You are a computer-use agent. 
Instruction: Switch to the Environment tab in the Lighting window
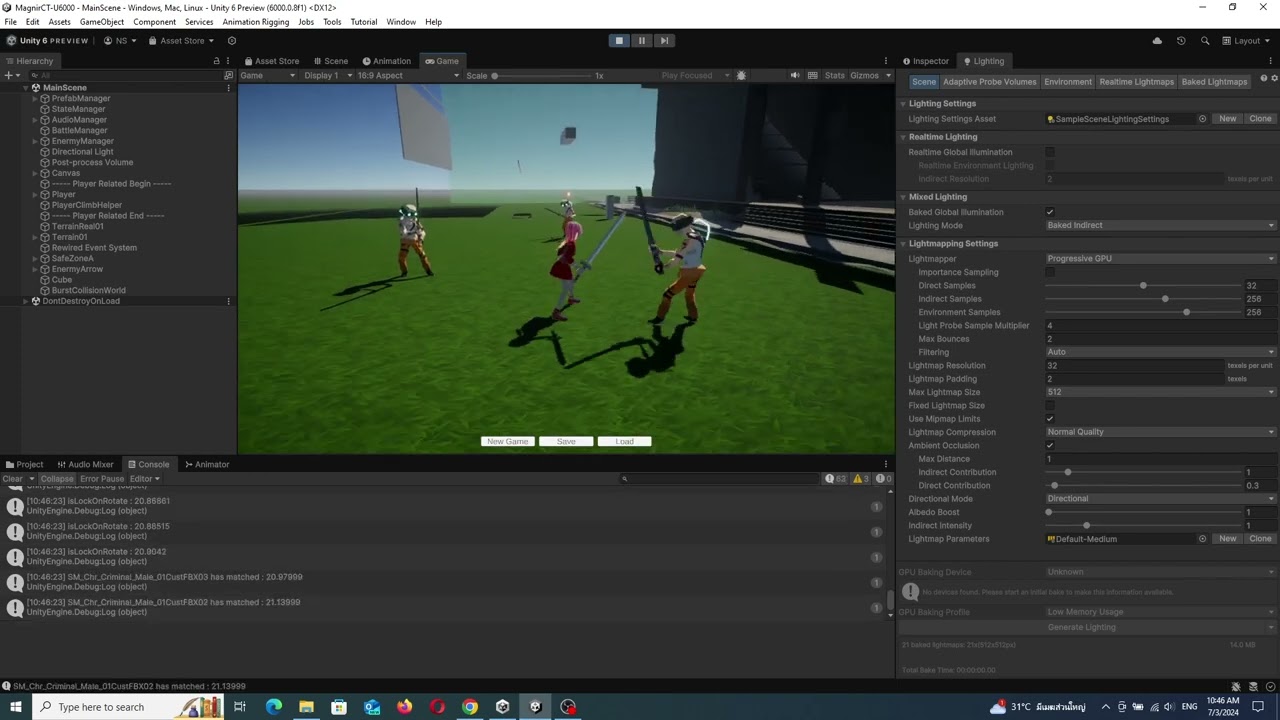point(1068,81)
